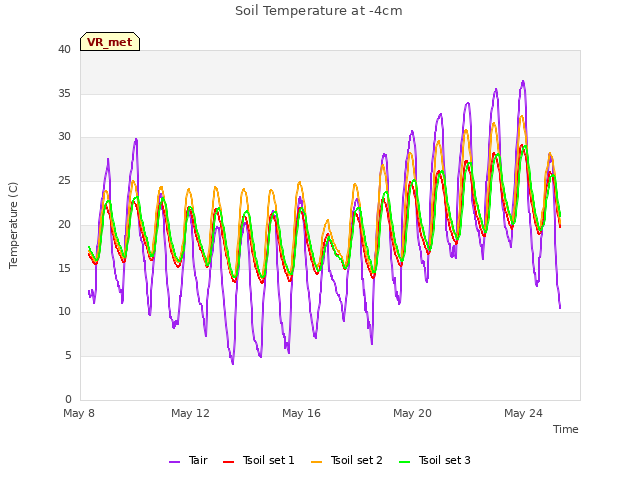This screenshot has width=640, height=480.
Task: Click the May 24 x-axis label
Action: click(x=523, y=413)
